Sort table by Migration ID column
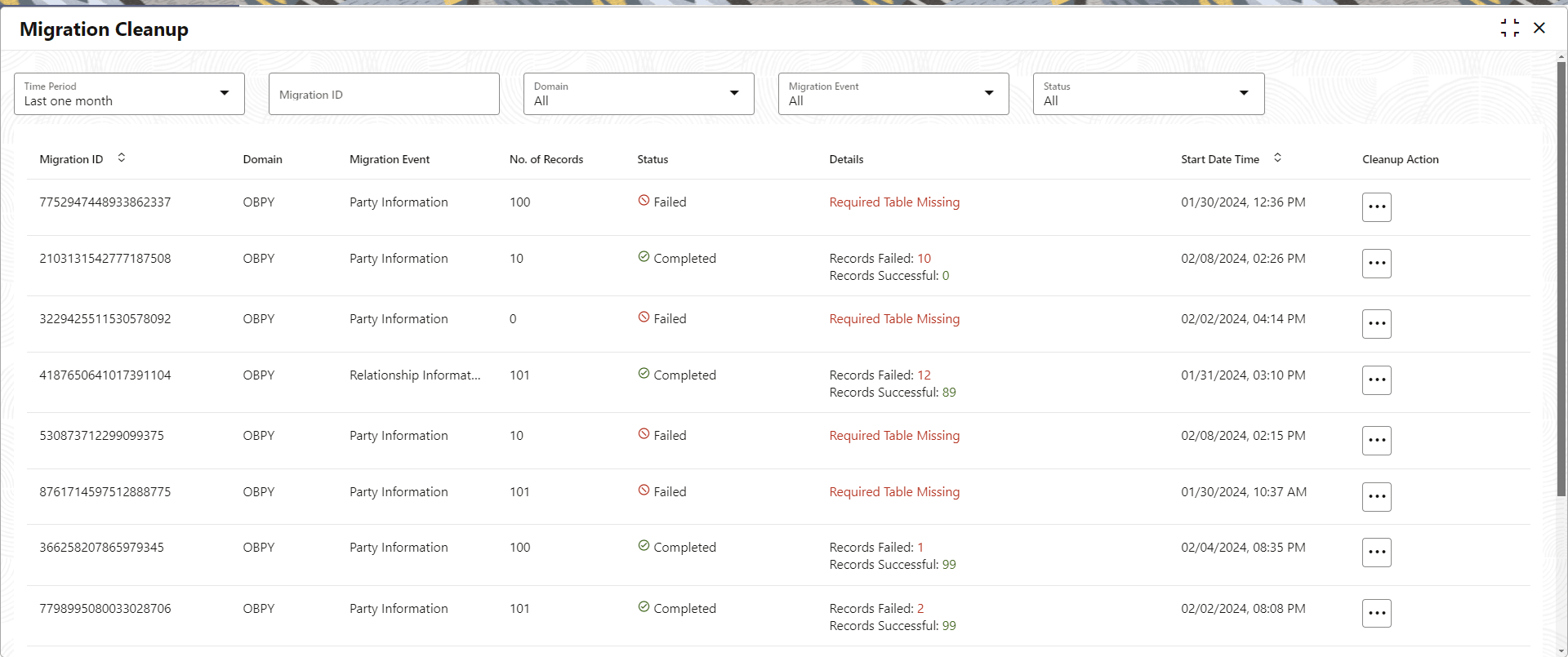The width and height of the screenshot is (1568, 657). pyautogui.click(x=121, y=158)
